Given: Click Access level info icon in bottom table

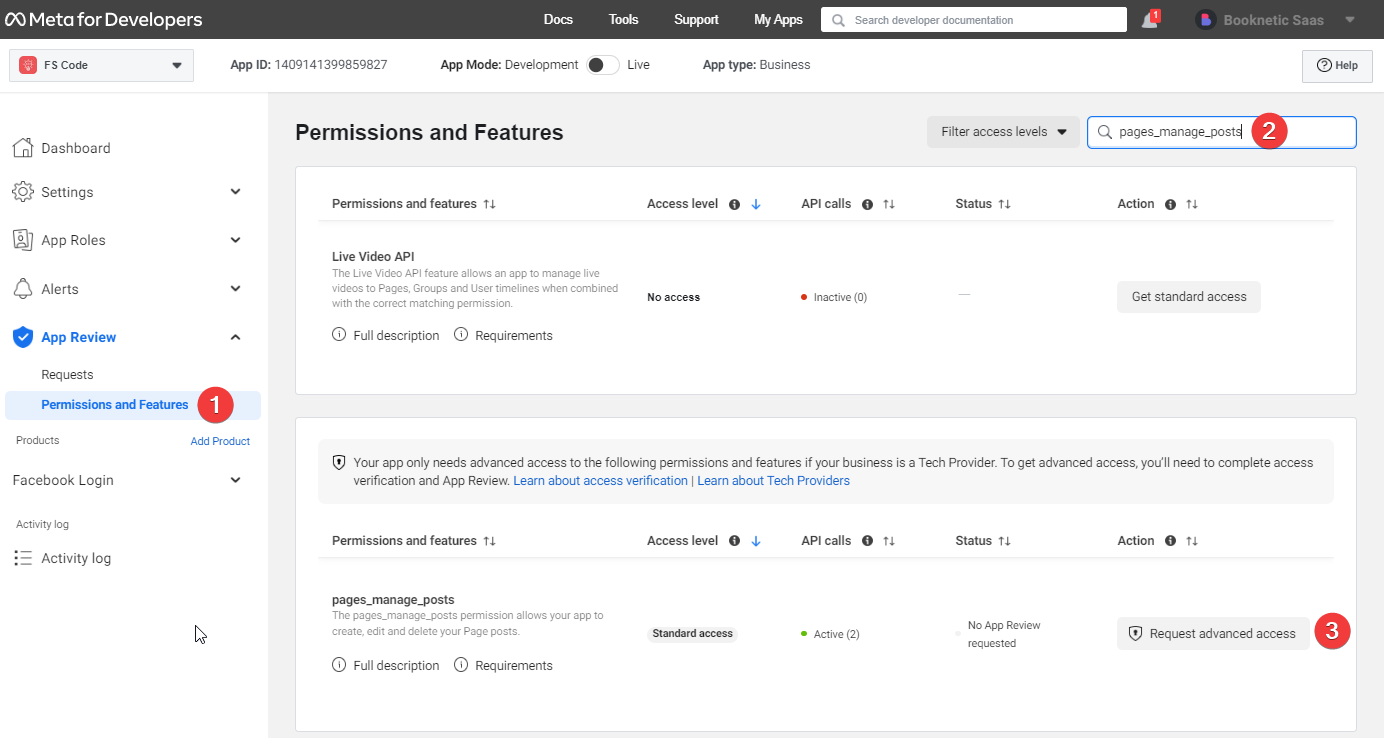Looking at the screenshot, I should pyautogui.click(x=734, y=541).
